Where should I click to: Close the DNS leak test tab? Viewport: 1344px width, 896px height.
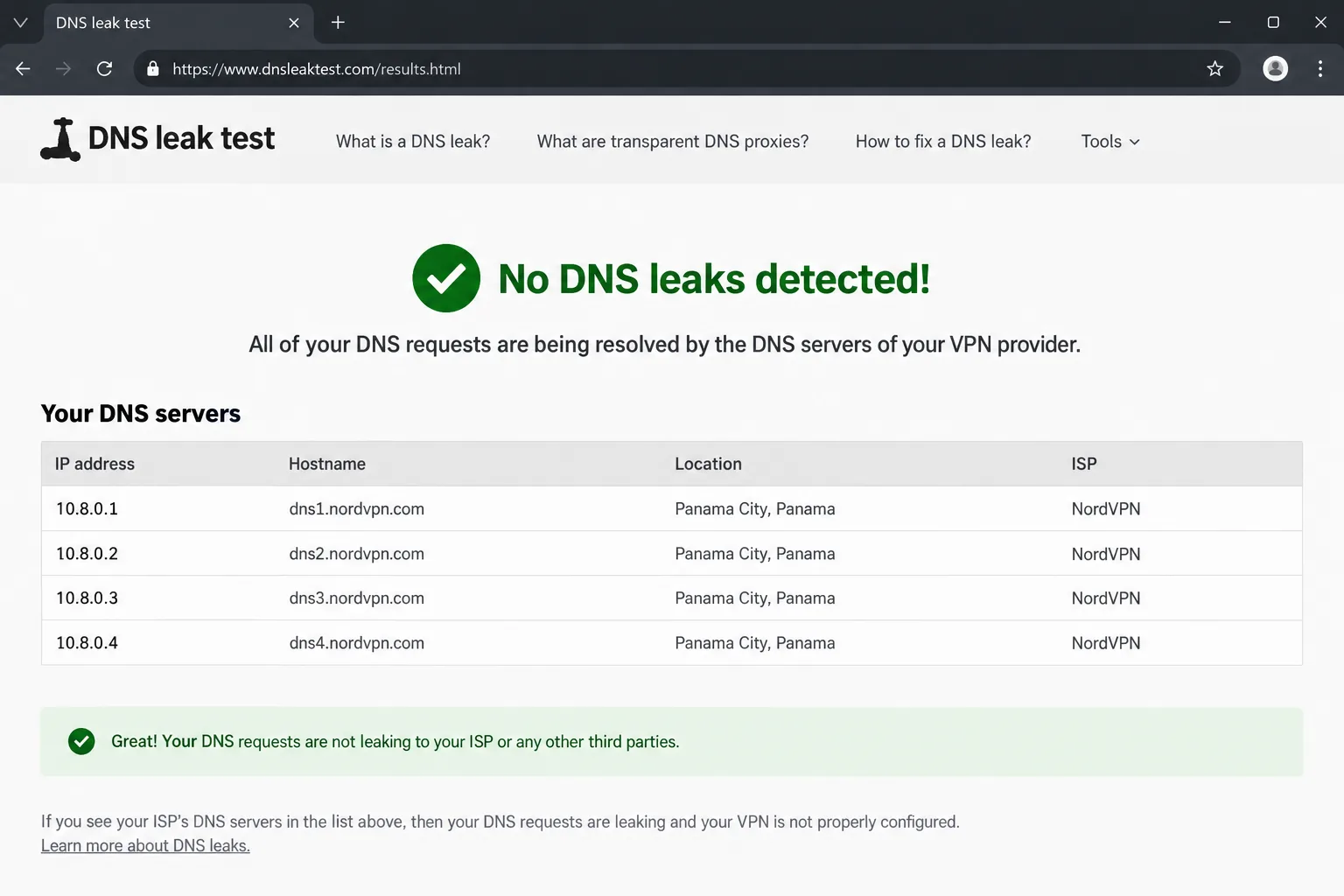[294, 23]
